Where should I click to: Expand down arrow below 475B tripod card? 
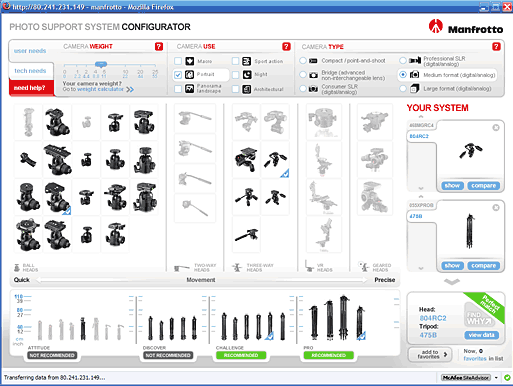[x=421, y=268]
